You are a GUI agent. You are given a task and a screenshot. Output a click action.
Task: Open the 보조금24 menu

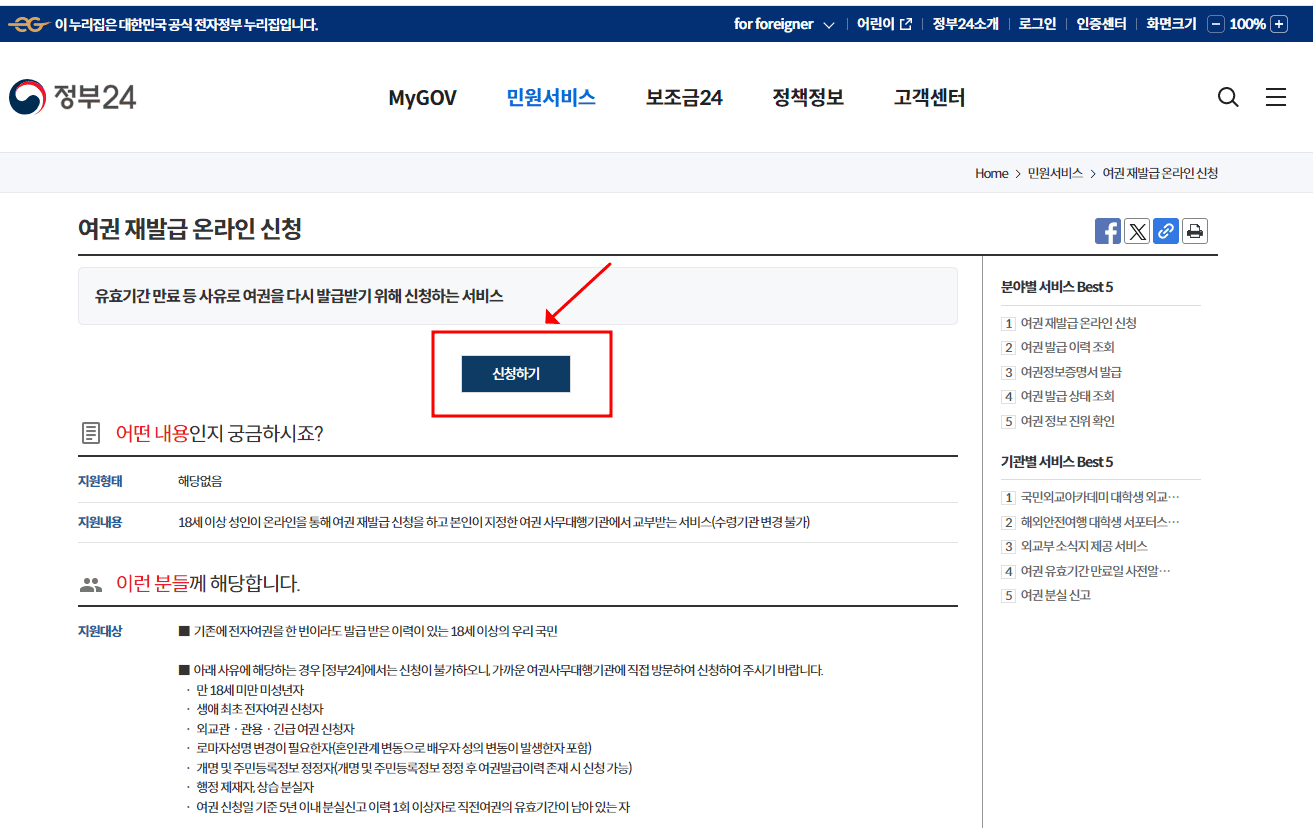(x=683, y=97)
